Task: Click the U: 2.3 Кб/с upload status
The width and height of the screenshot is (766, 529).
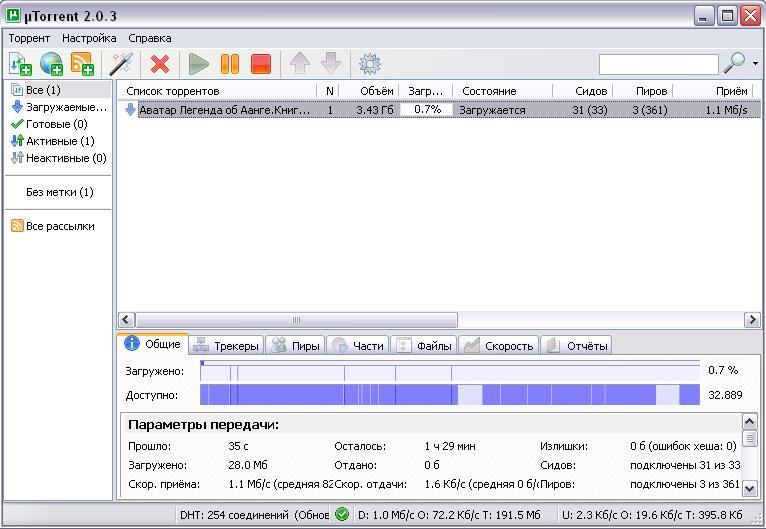Action: (652, 515)
